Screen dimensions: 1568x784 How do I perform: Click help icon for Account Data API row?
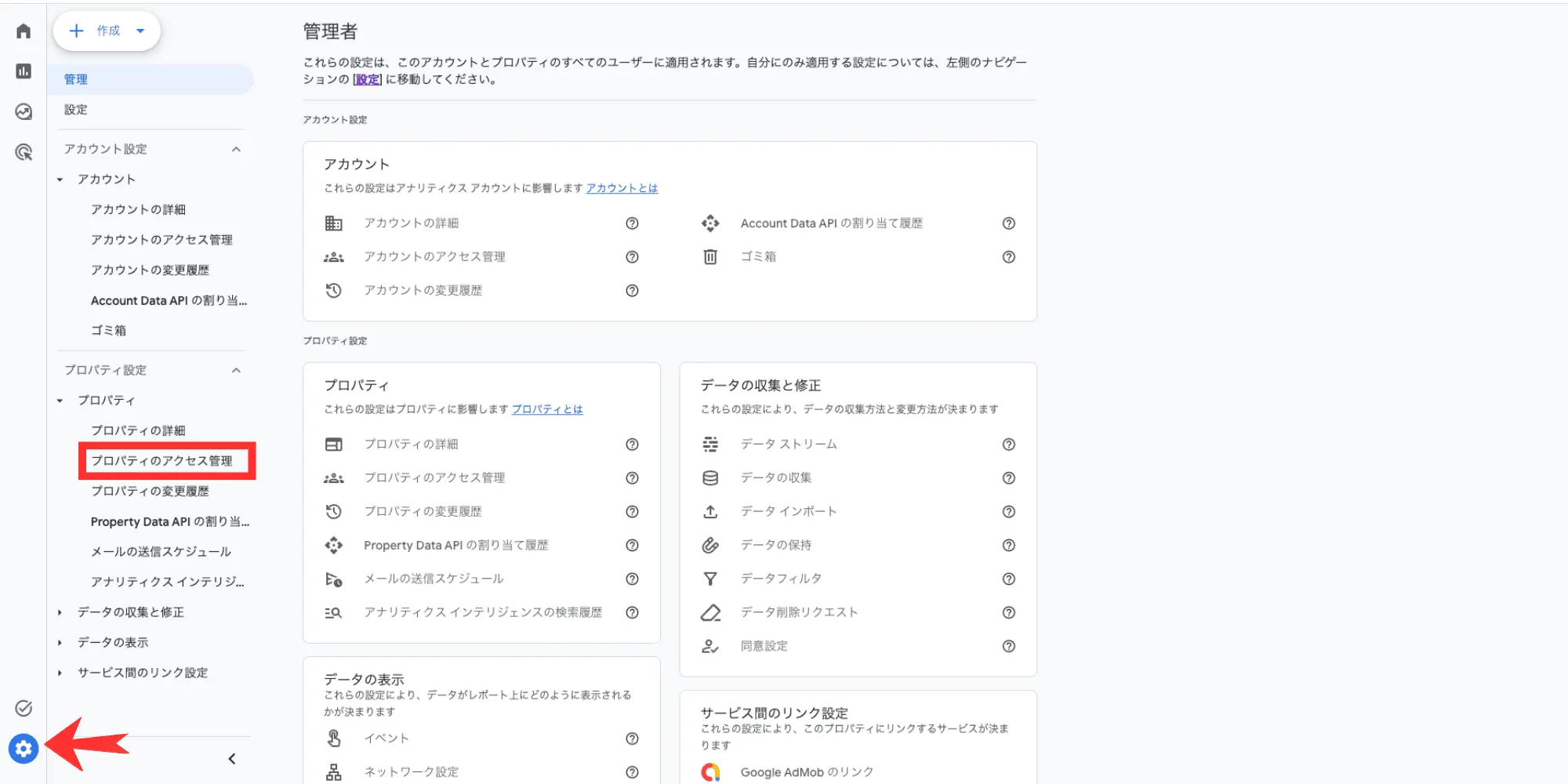pyautogui.click(x=1009, y=223)
